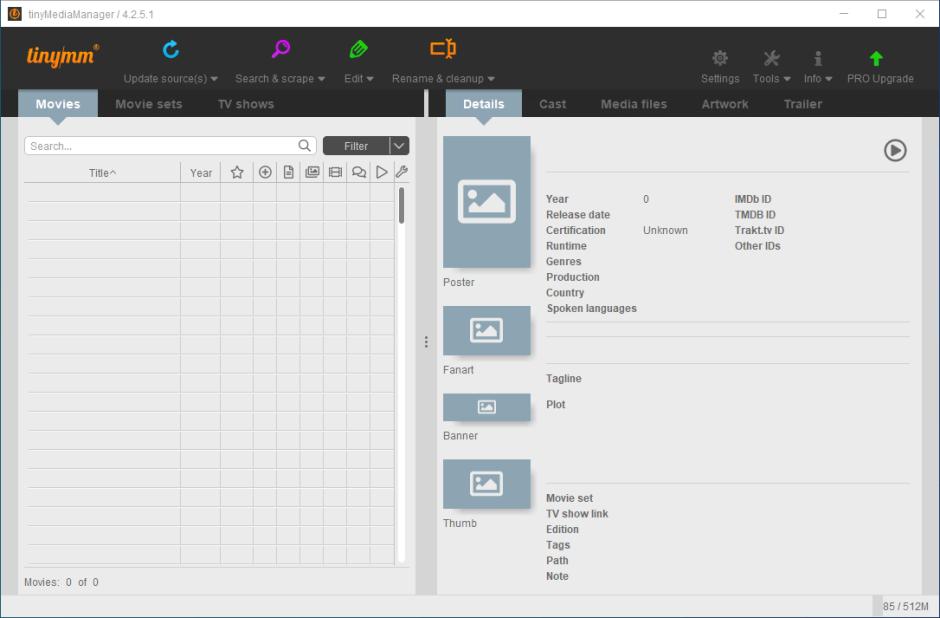Image resolution: width=940 pixels, height=618 pixels.
Task: Click the Update source(s) refresh icon
Action: (x=171, y=49)
